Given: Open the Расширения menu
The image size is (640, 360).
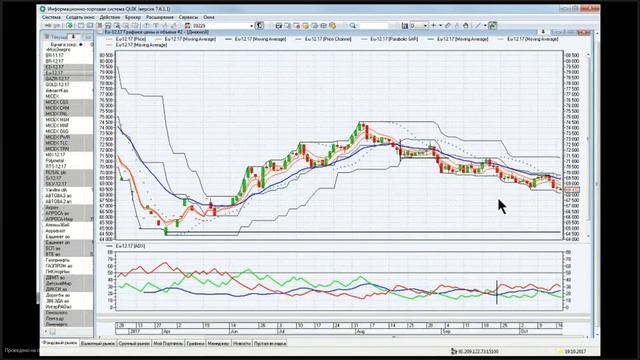Looking at the screenshot, I should [x=160, y=17].
